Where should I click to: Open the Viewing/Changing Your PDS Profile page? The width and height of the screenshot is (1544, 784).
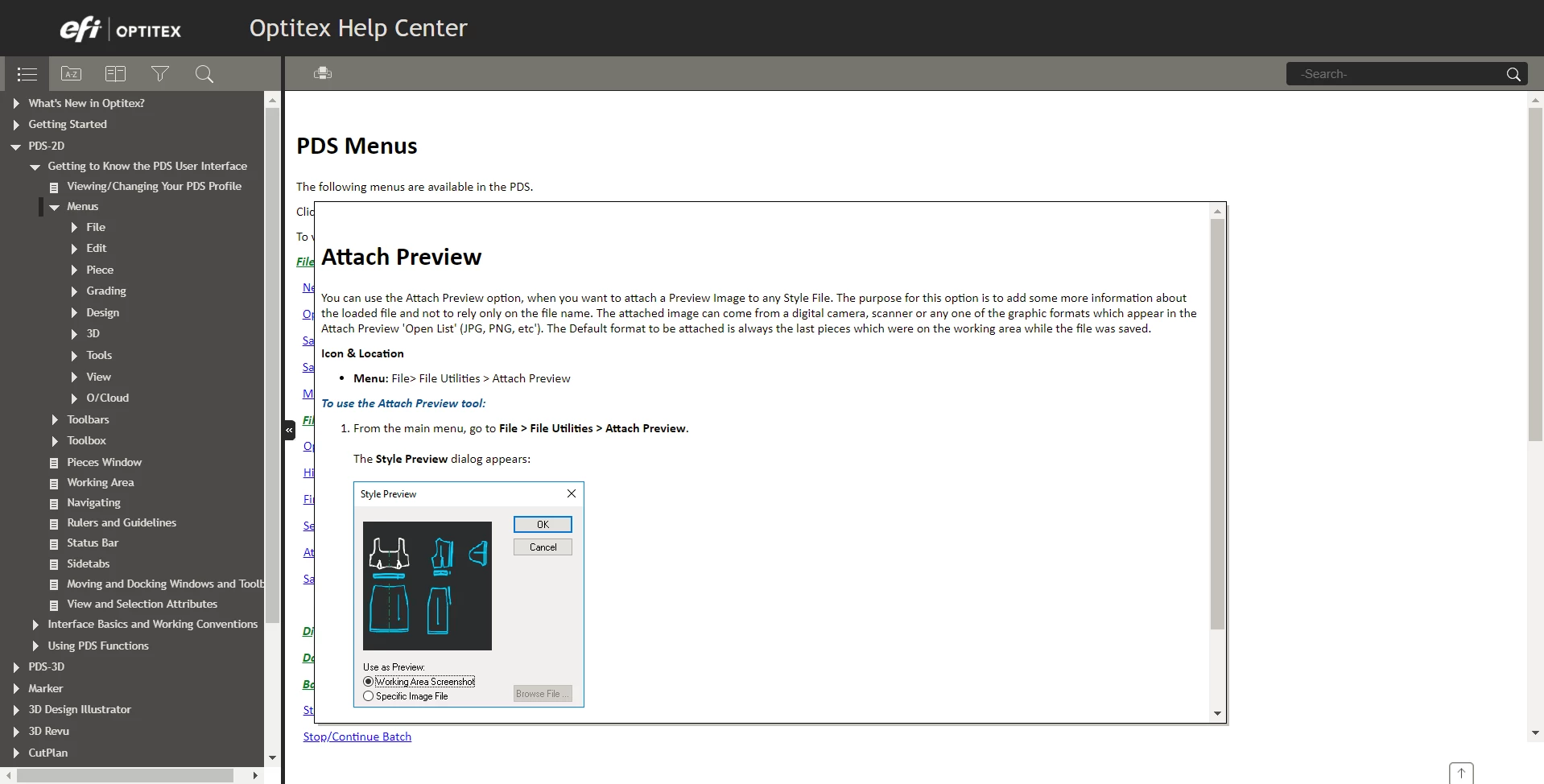154,186
